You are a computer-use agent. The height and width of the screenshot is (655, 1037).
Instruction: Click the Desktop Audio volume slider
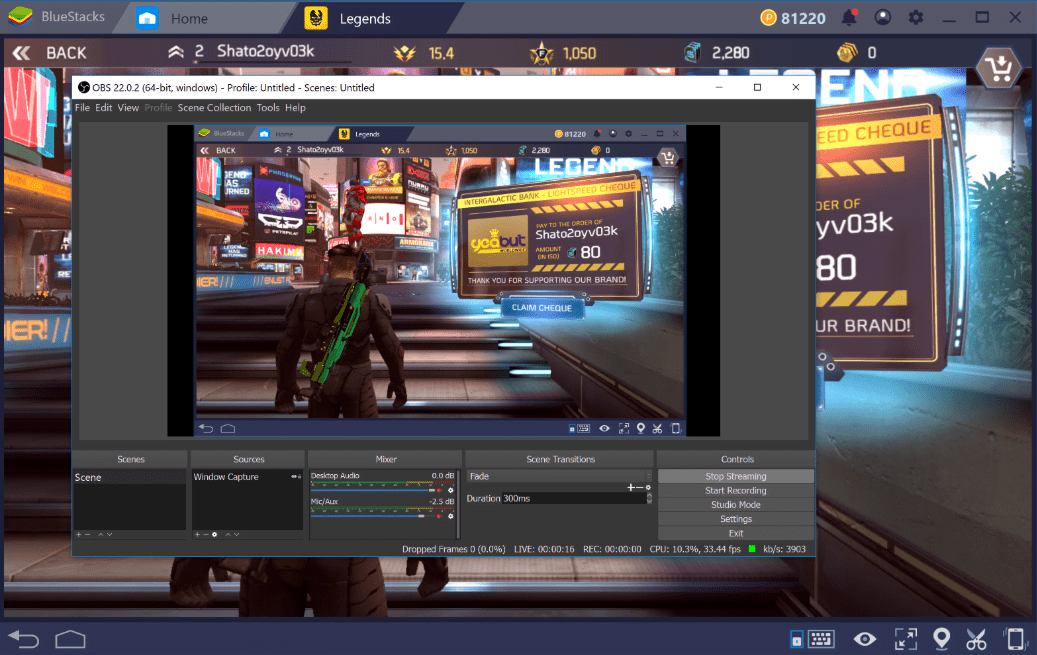tap(372, 490)
